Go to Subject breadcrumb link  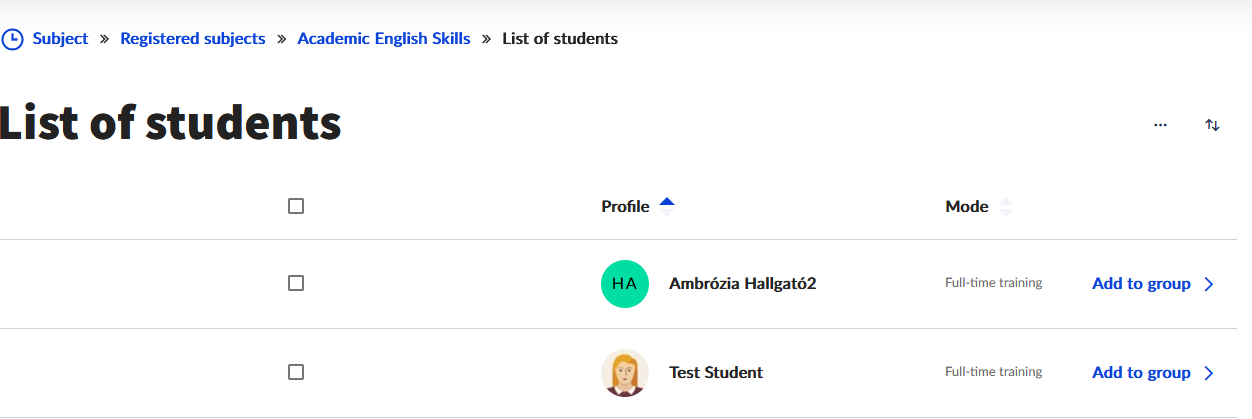point(60,39)
